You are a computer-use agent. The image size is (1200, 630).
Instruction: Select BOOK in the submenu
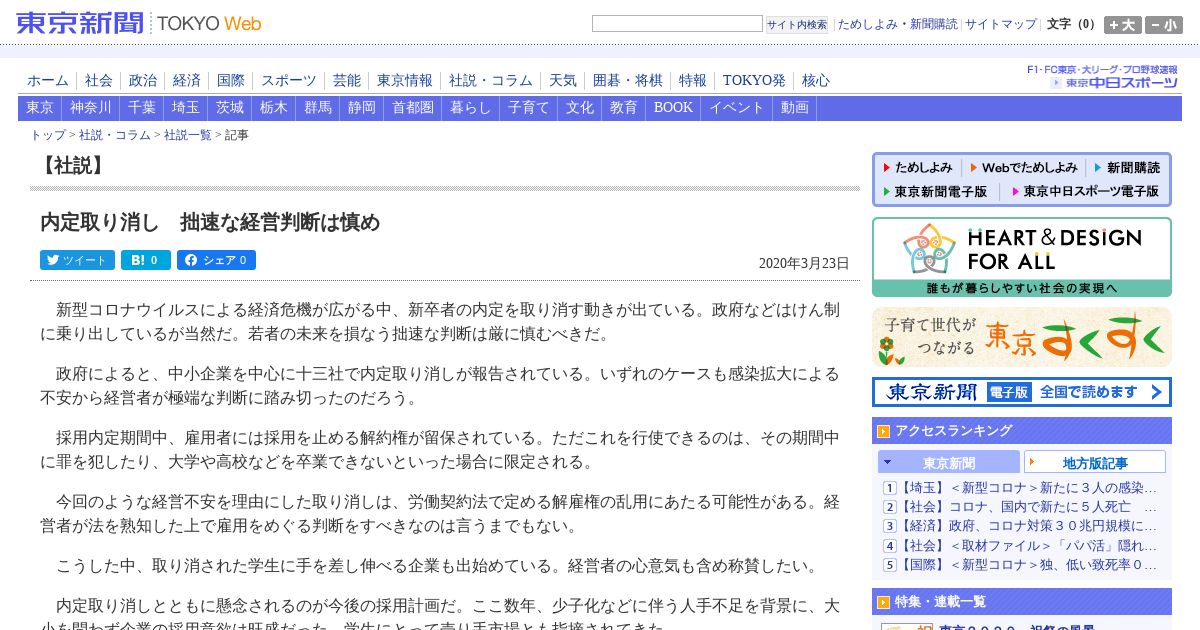[x=673, y=108]
